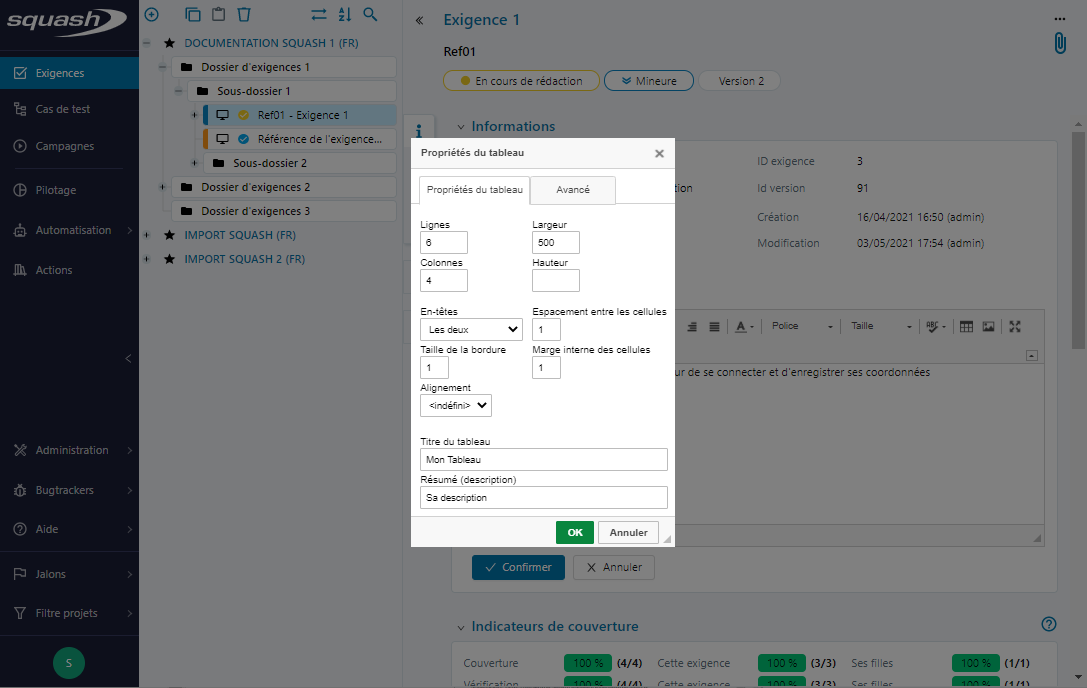Click the help icon beside Indicateurs de couverture
Screen dimensions: 1087x688
[1048, 625]
